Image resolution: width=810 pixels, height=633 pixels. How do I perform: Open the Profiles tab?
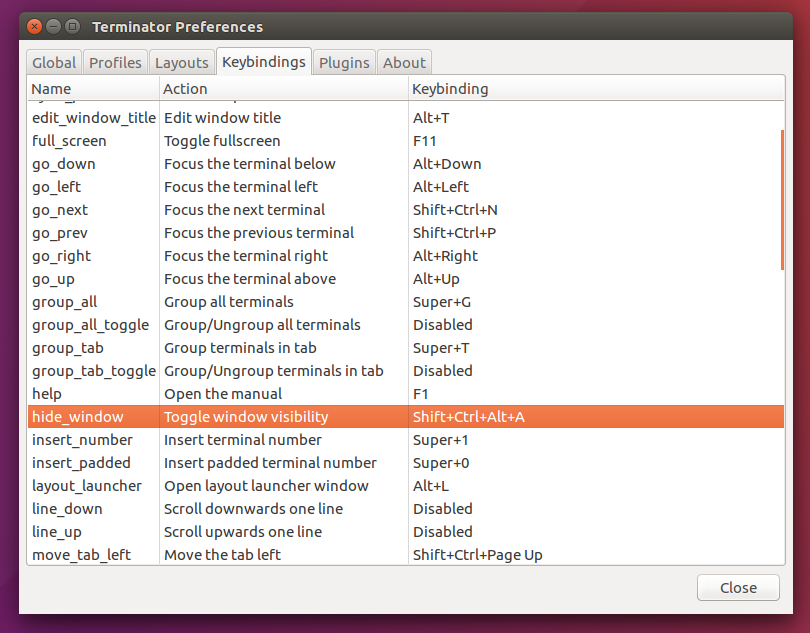coord(115,63)
